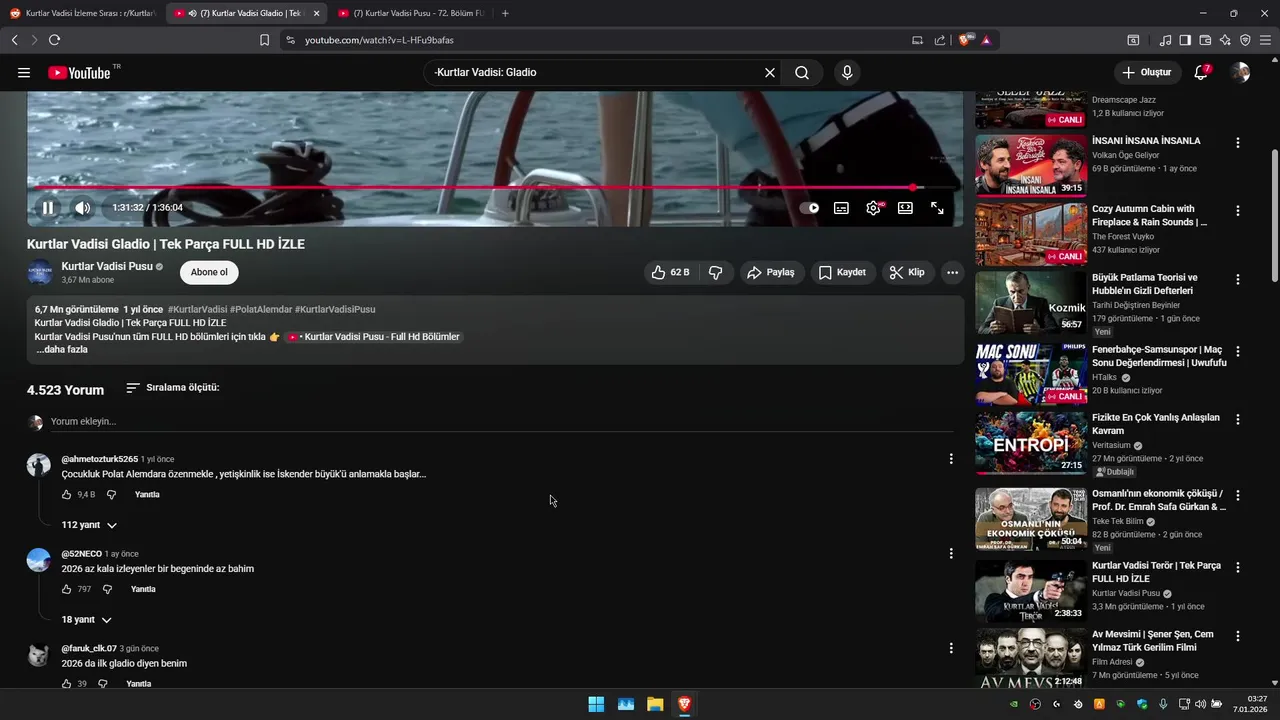Viewport: 1280px width, 720px height.
Task: Close the Kurtlar Vadisi Gladio tab
Action: tap(316, 13)
